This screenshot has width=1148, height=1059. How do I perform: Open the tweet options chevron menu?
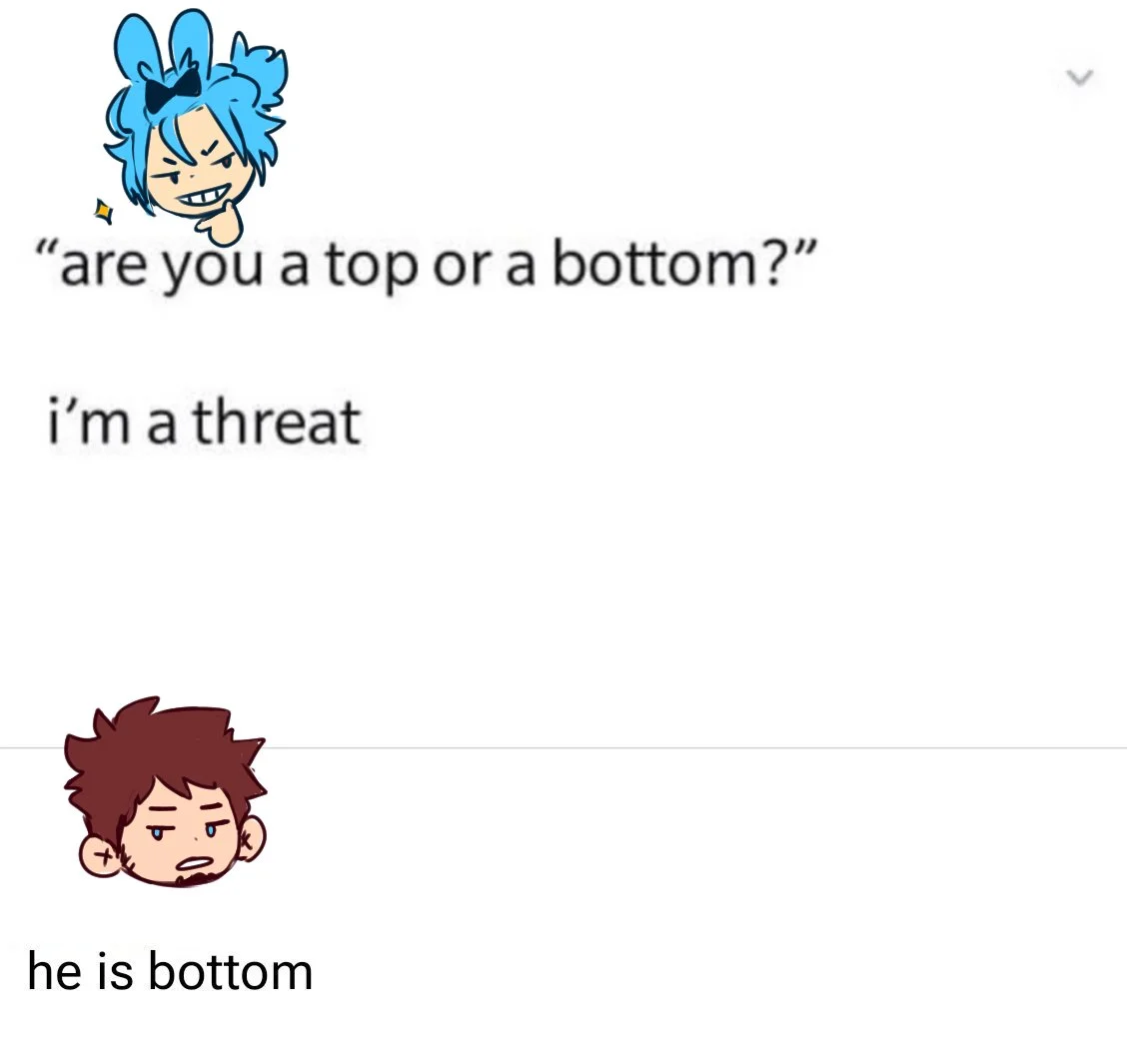[1079, 75]
